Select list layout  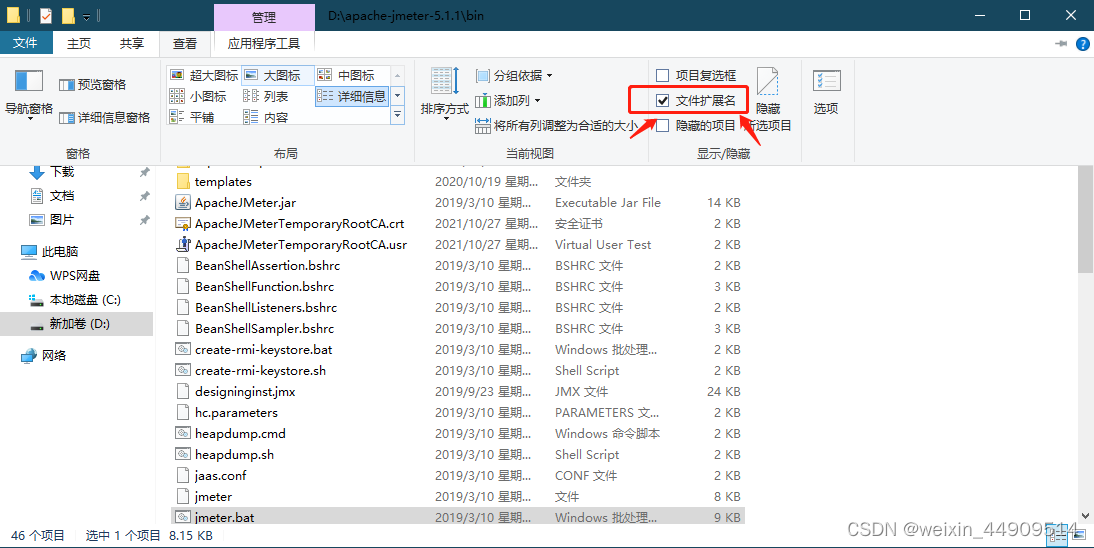pos(266,96)
